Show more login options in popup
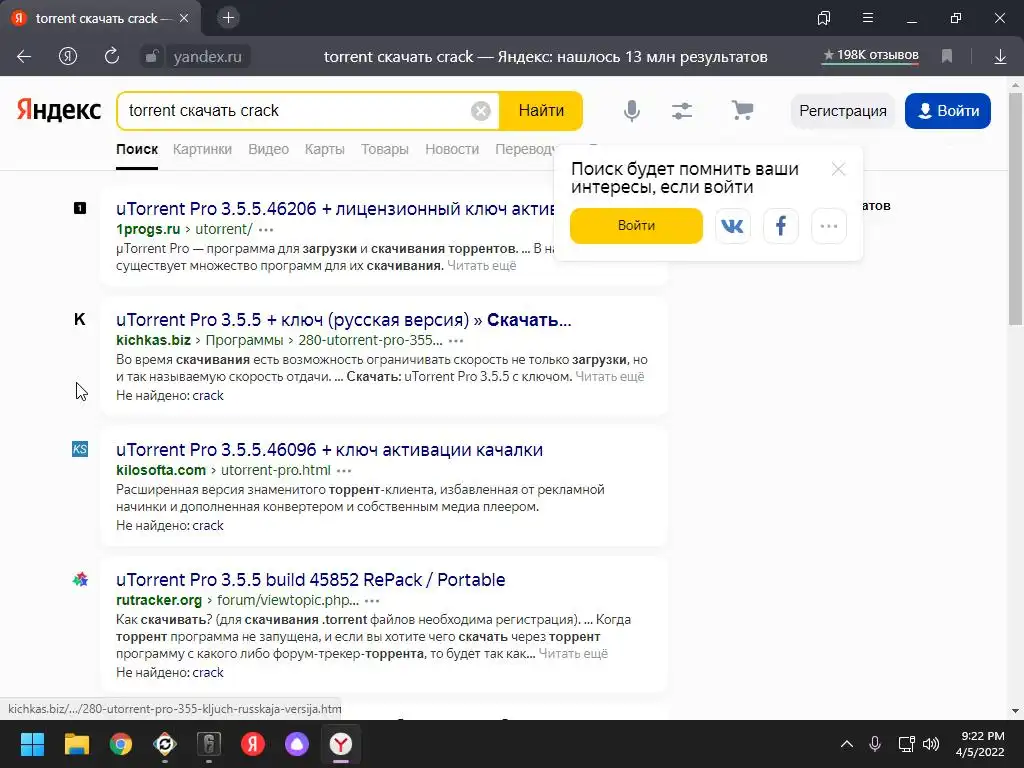The image size is (1024, 768). click(829, 226)
